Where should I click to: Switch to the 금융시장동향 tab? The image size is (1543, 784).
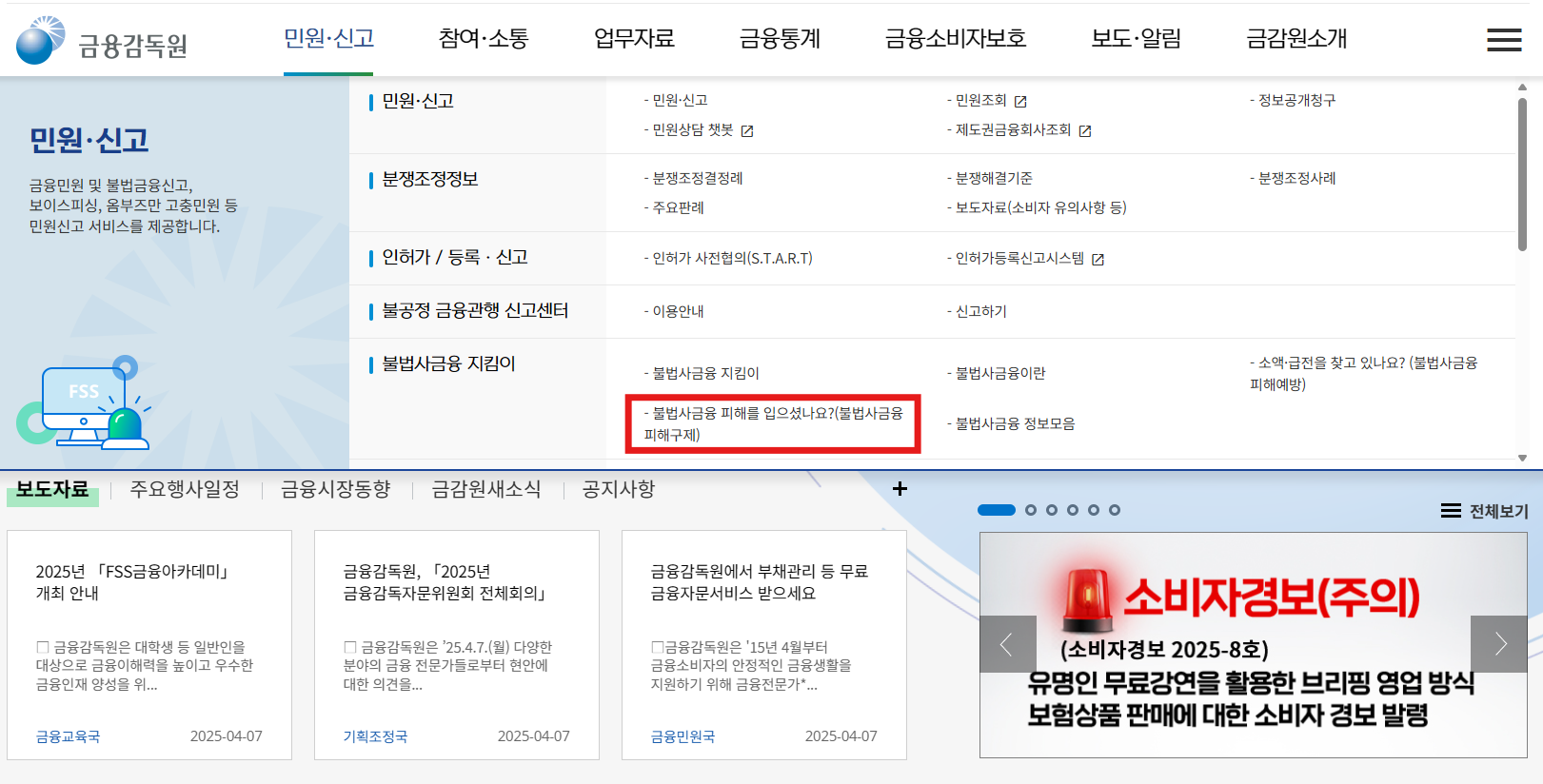pyautogui.click(x=335, y=489)
